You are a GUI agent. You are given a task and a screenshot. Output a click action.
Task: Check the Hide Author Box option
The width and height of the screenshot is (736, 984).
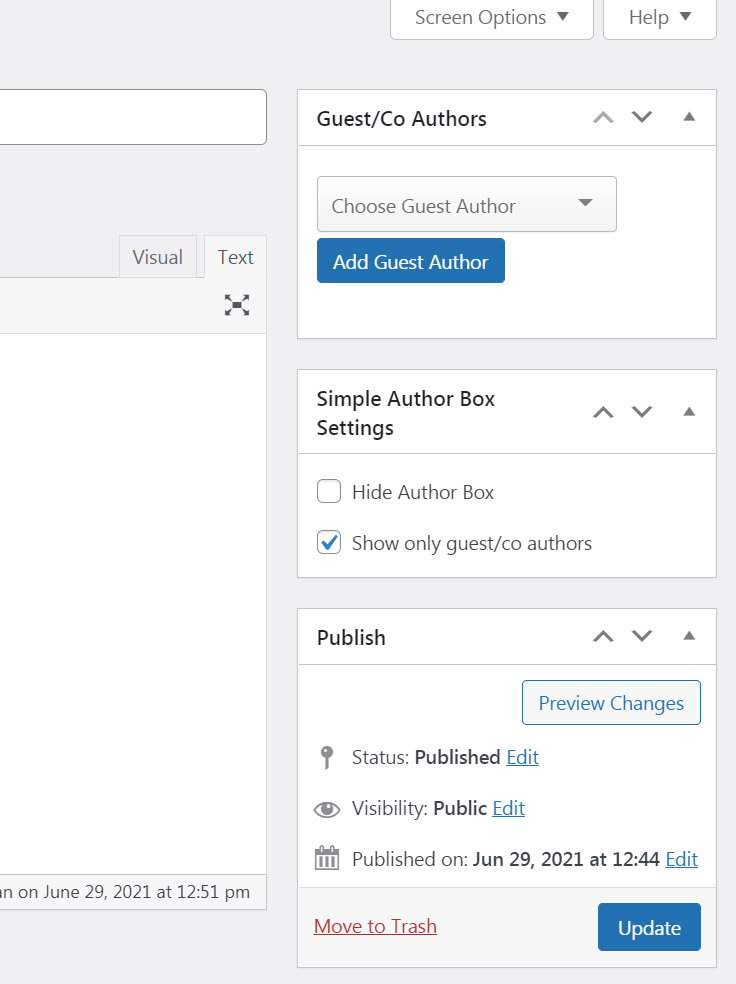[329, 491]
